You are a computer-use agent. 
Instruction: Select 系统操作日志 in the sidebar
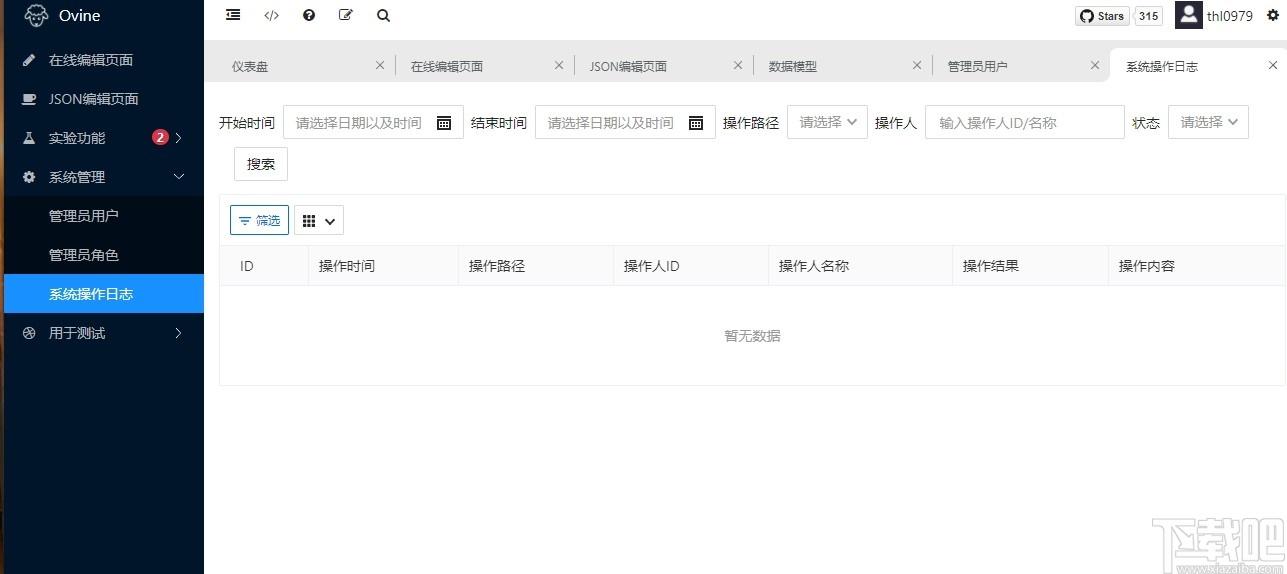click(x=102, y=294)
